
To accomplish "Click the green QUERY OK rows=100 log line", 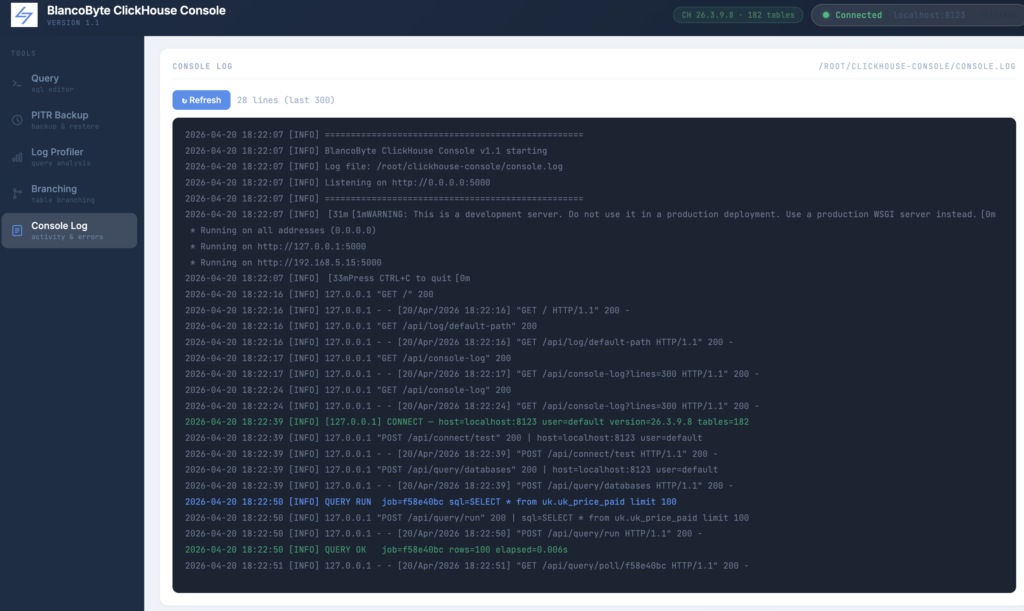I will pos(376,550).
